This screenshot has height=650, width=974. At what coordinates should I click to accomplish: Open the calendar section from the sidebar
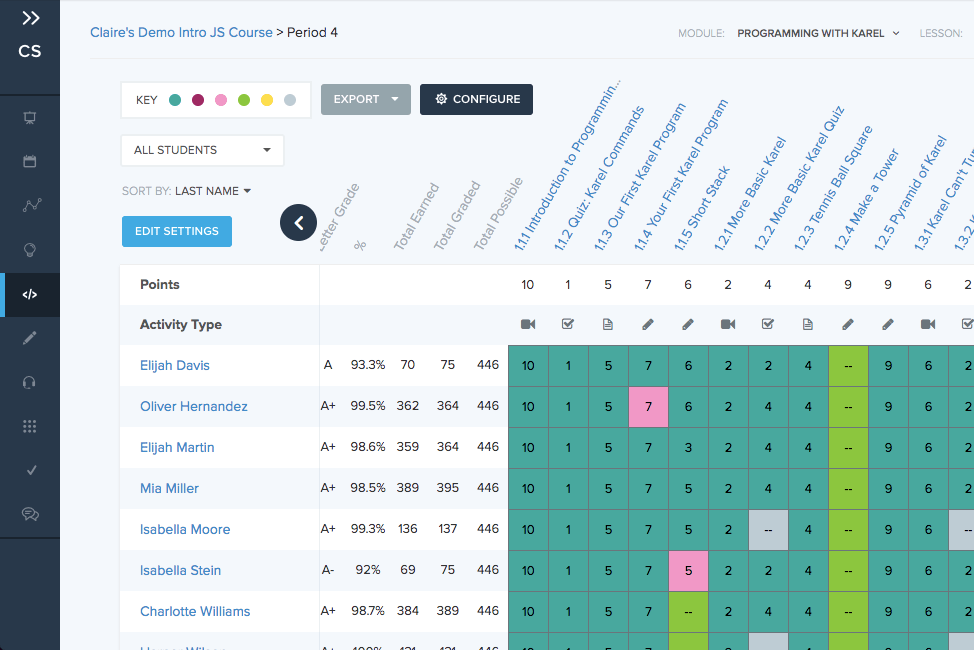tap(29, 161)
